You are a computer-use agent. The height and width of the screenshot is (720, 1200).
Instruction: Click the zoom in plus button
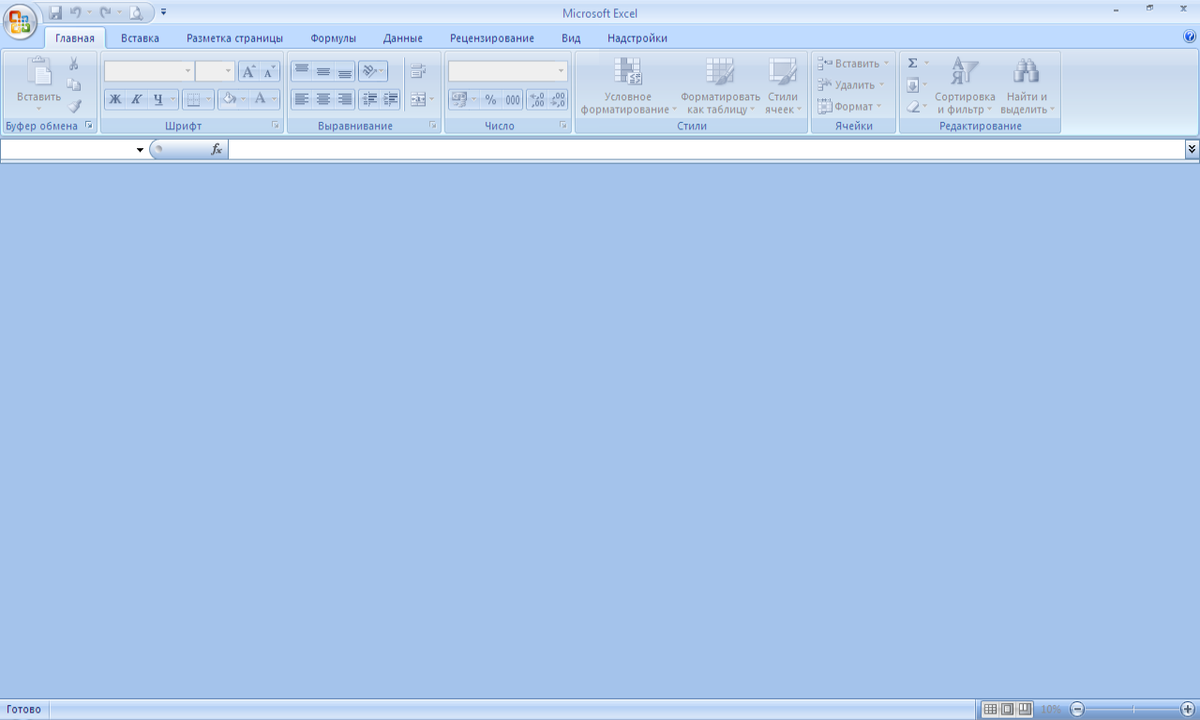tap(1187, 709)
